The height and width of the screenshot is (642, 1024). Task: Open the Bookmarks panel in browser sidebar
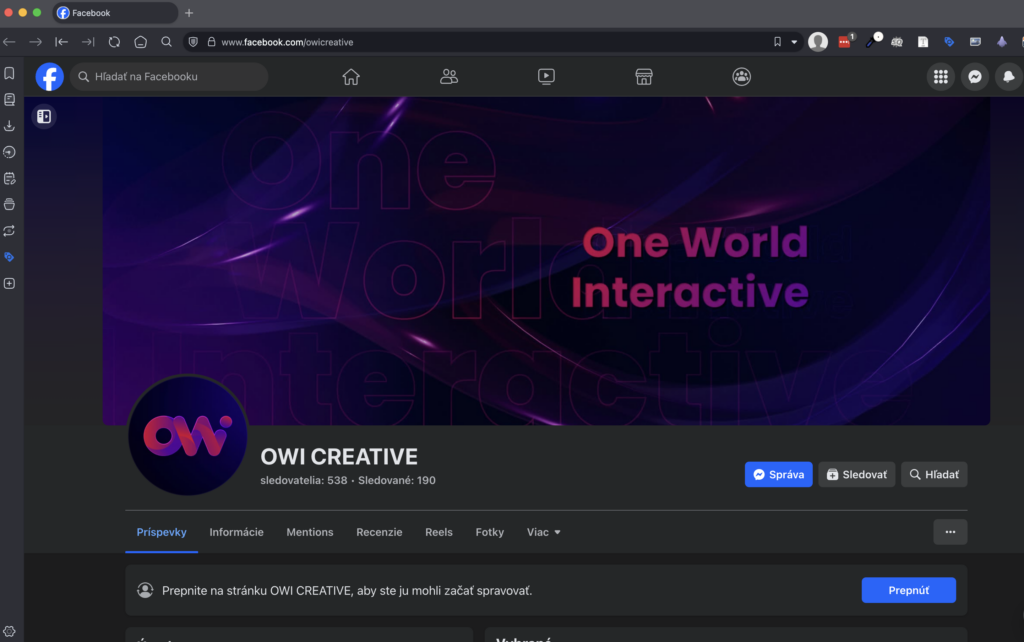pos(9,73)
